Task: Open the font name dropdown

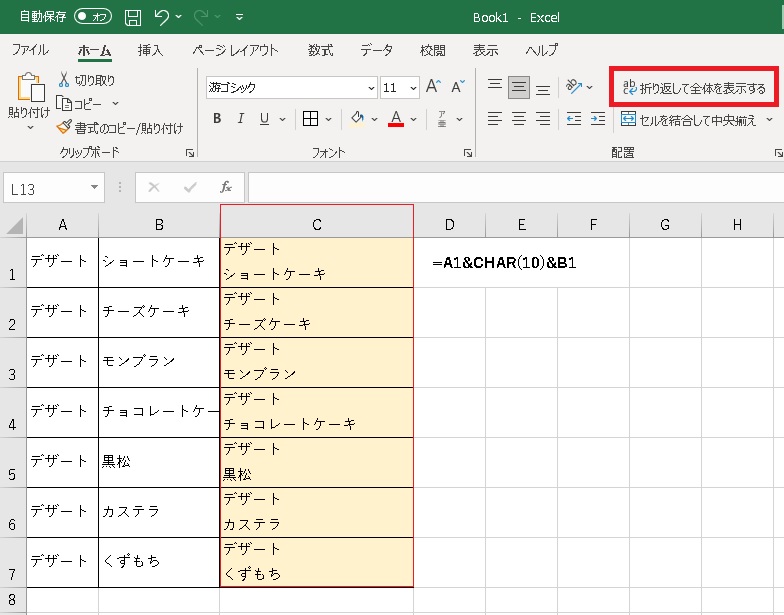Action: pyautogui.click(x=371, y=87)
